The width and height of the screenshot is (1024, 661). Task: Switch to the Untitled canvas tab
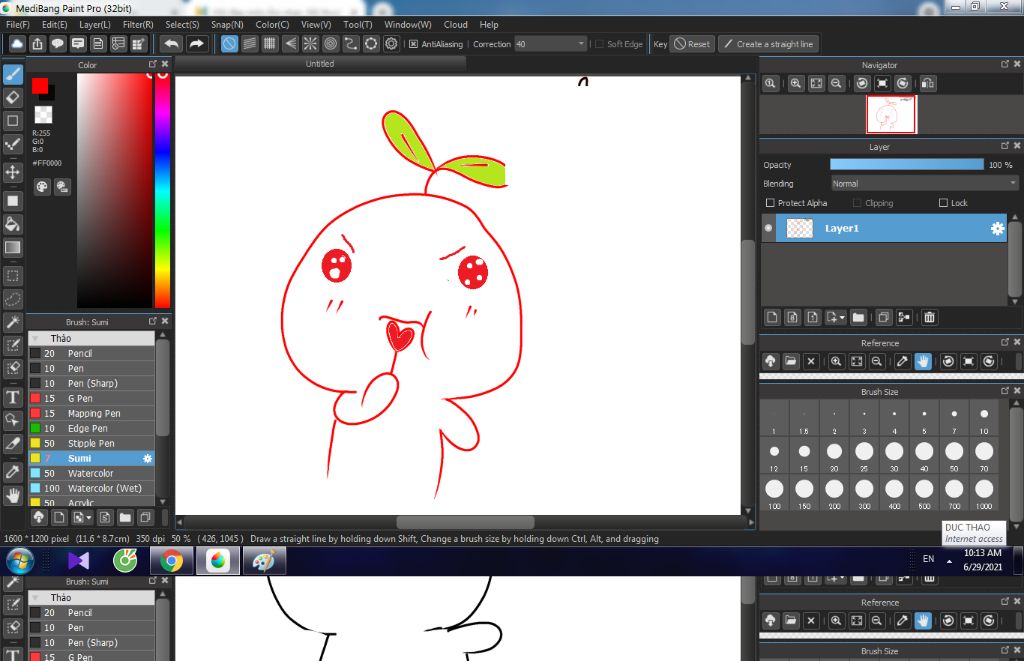(320, 64)
